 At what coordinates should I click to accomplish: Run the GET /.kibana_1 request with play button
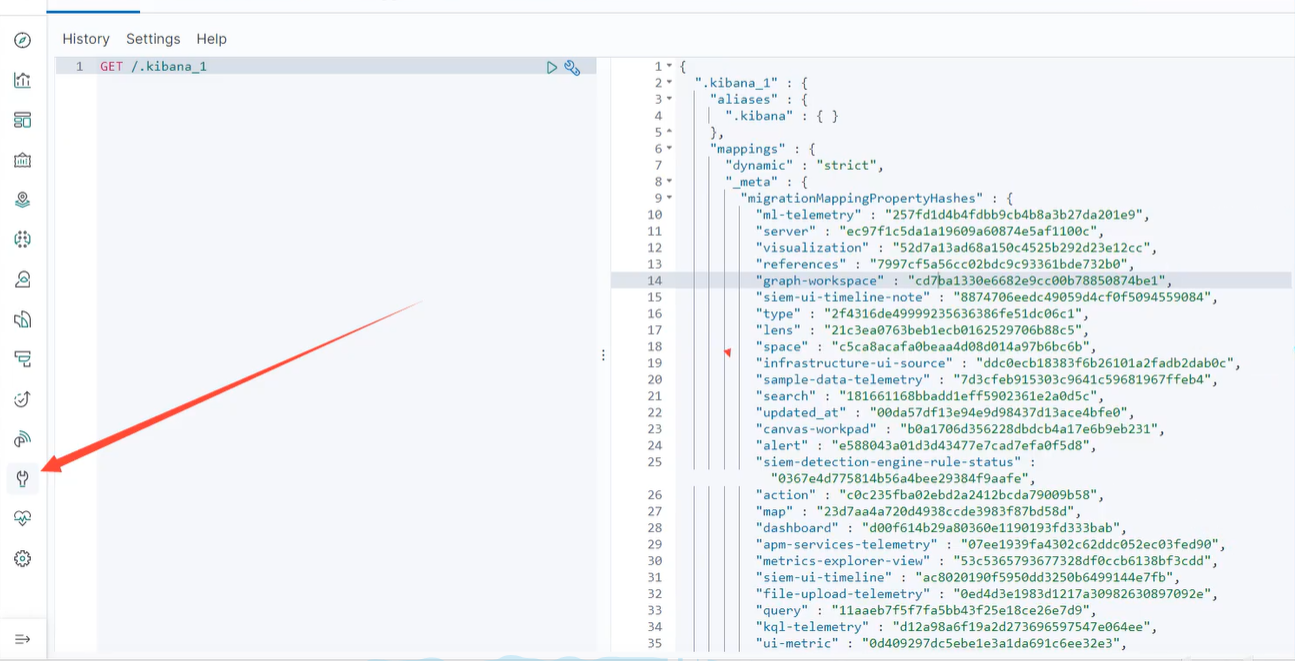coord(552,67)
